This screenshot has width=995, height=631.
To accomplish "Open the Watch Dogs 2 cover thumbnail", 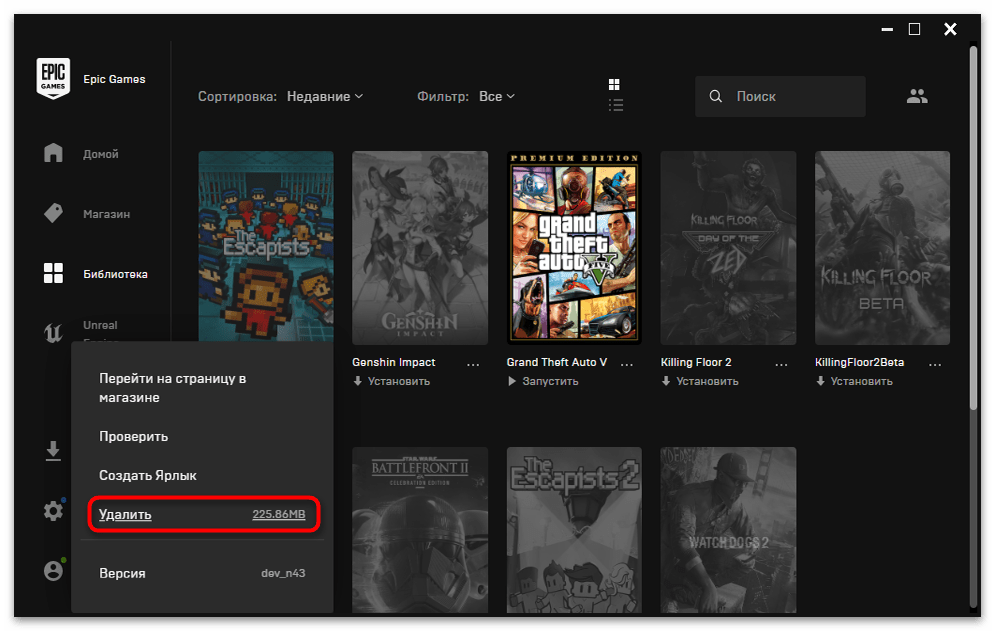I will [x=728, y=530].
